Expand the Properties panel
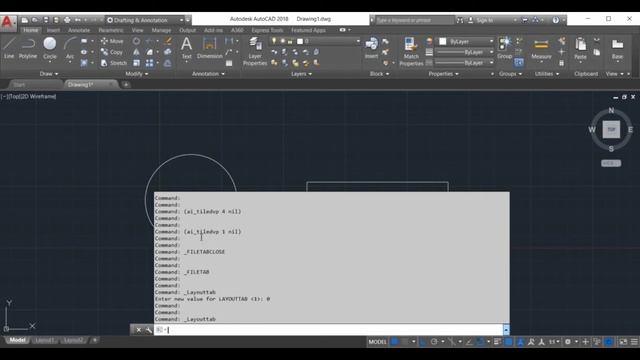 pyautogui.click(x=443, y=74)
